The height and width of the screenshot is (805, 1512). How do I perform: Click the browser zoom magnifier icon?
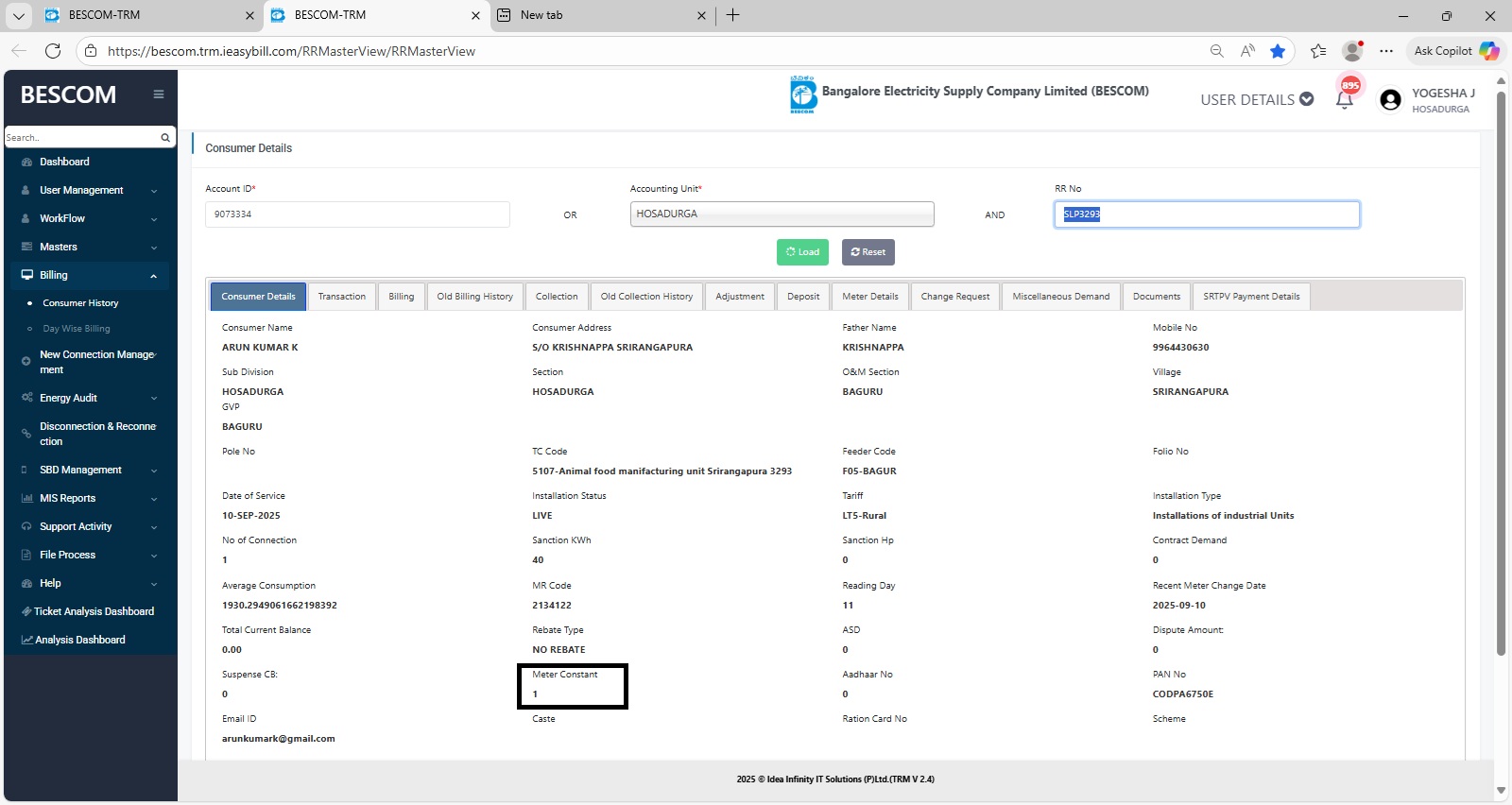pyautogui.click(x=1216, y=51)
